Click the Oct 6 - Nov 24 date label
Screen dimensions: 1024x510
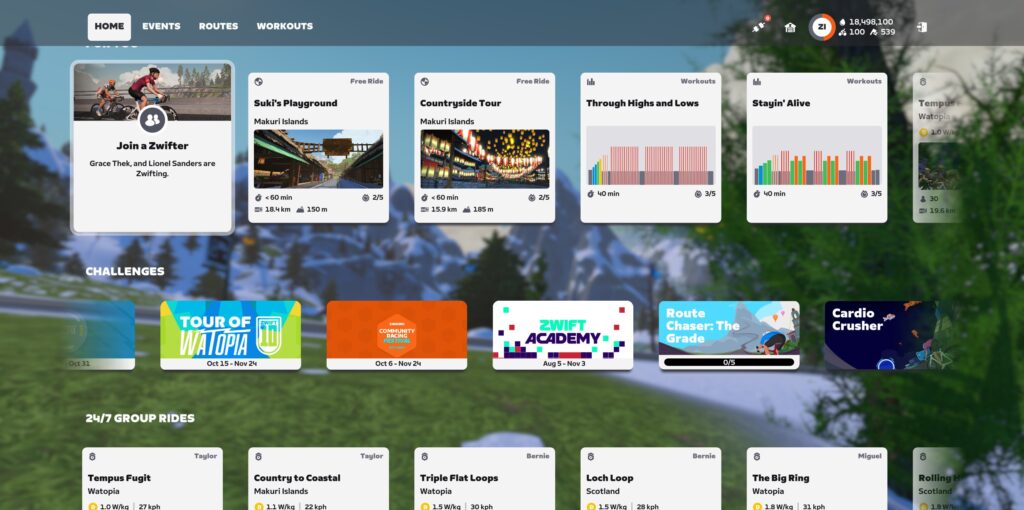[x=396, y=363]
